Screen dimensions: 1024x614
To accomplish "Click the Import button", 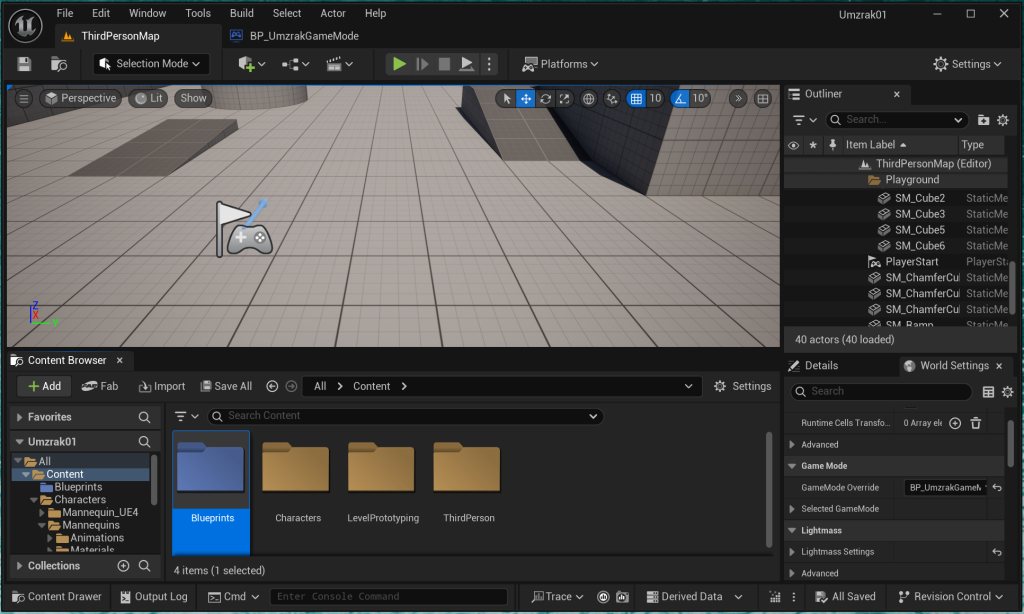I will [x=162, y=386].
